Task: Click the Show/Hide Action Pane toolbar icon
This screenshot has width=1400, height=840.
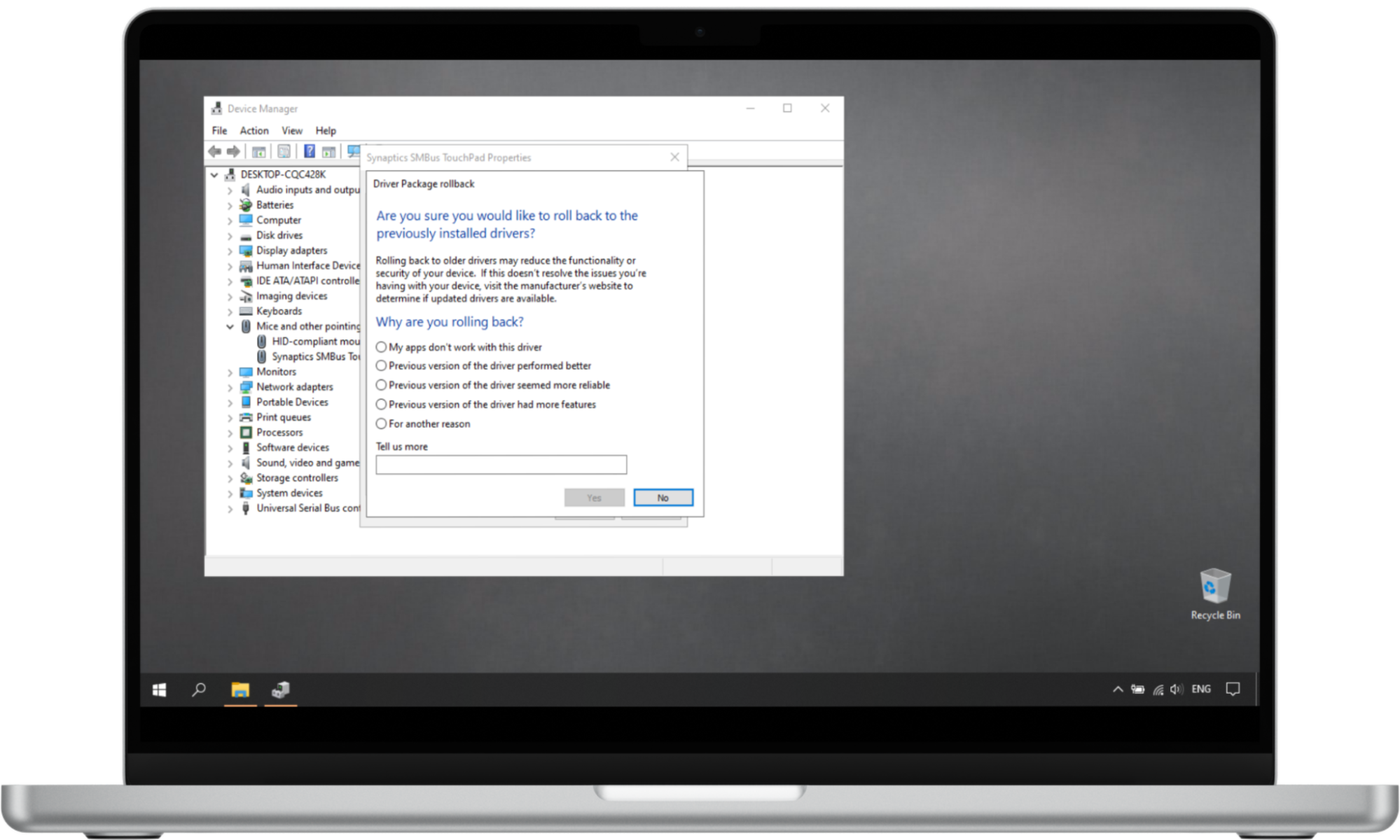Action: pos(328,151)
